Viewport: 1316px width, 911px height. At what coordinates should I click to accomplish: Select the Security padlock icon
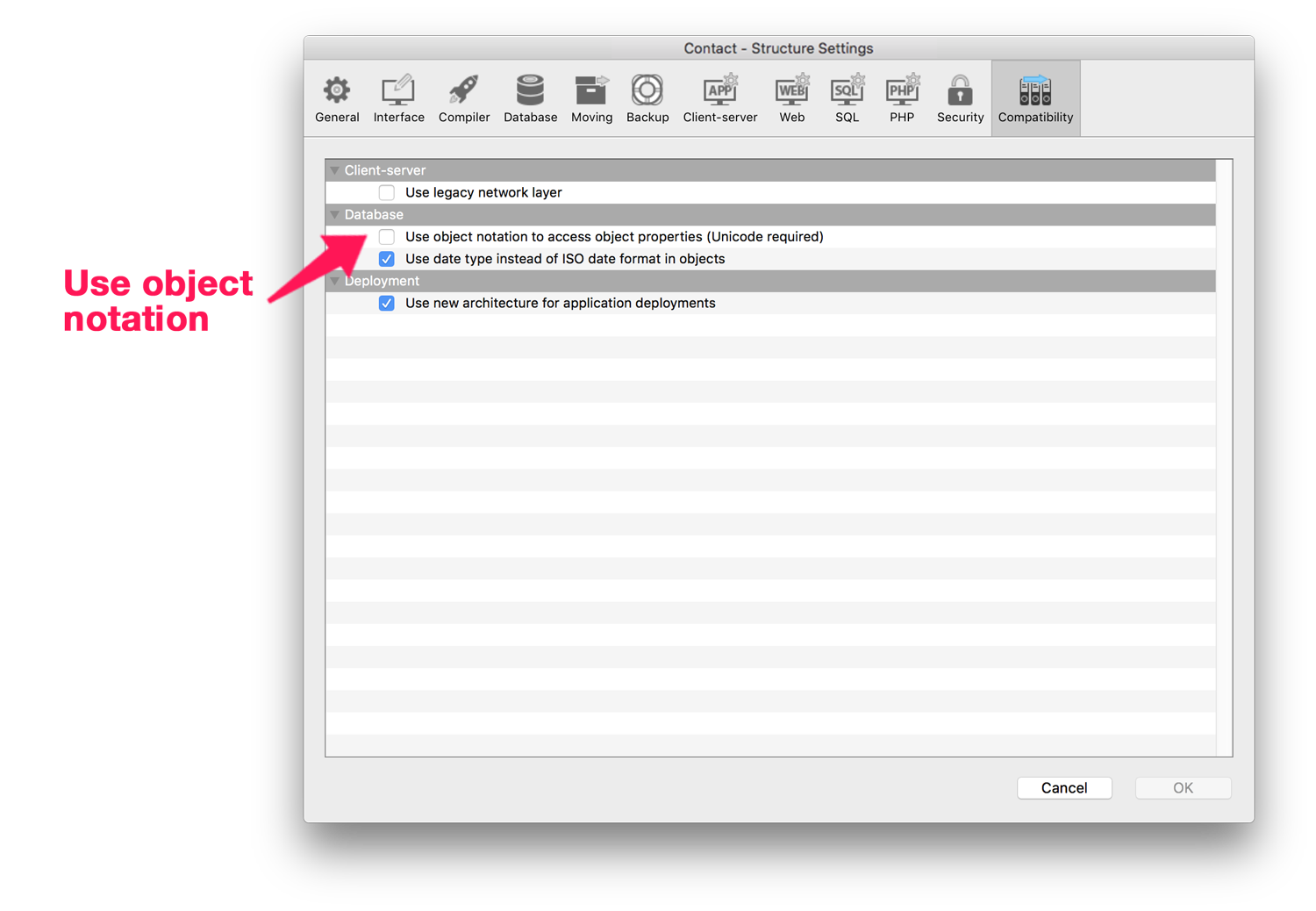coord(960,90)
